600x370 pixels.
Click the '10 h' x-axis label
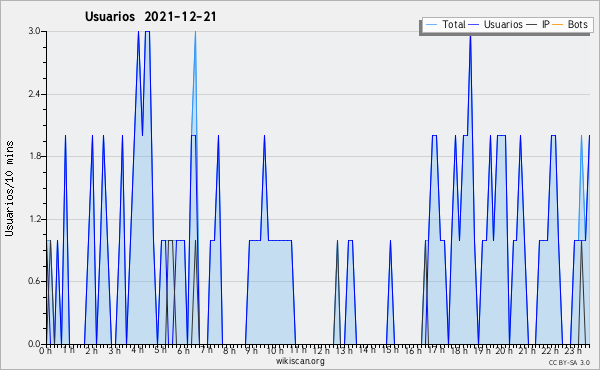275,350
